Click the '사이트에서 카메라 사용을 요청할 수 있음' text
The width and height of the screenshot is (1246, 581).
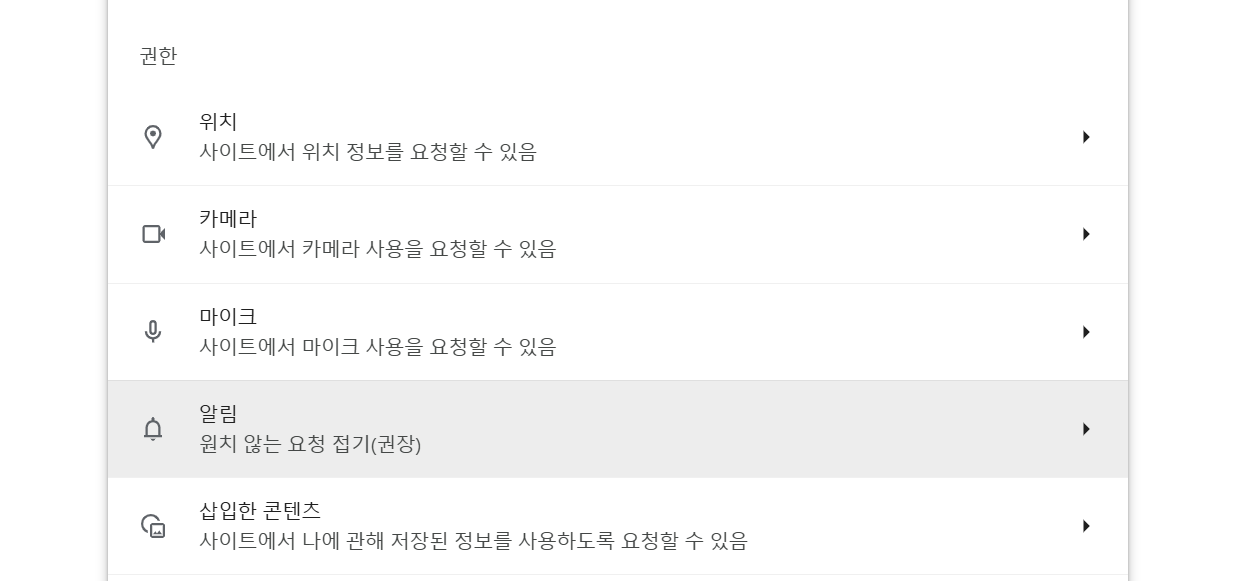coord(378,249)
